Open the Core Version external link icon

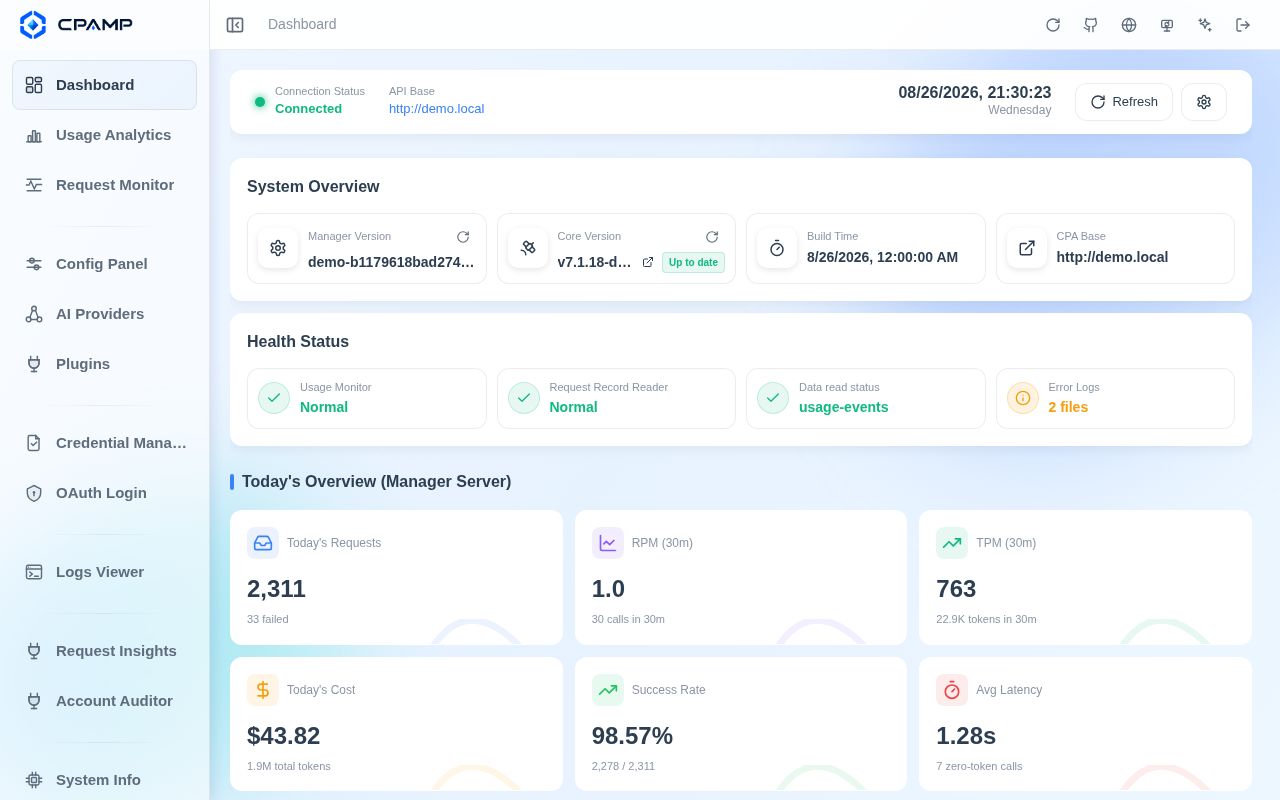[648, 262]
